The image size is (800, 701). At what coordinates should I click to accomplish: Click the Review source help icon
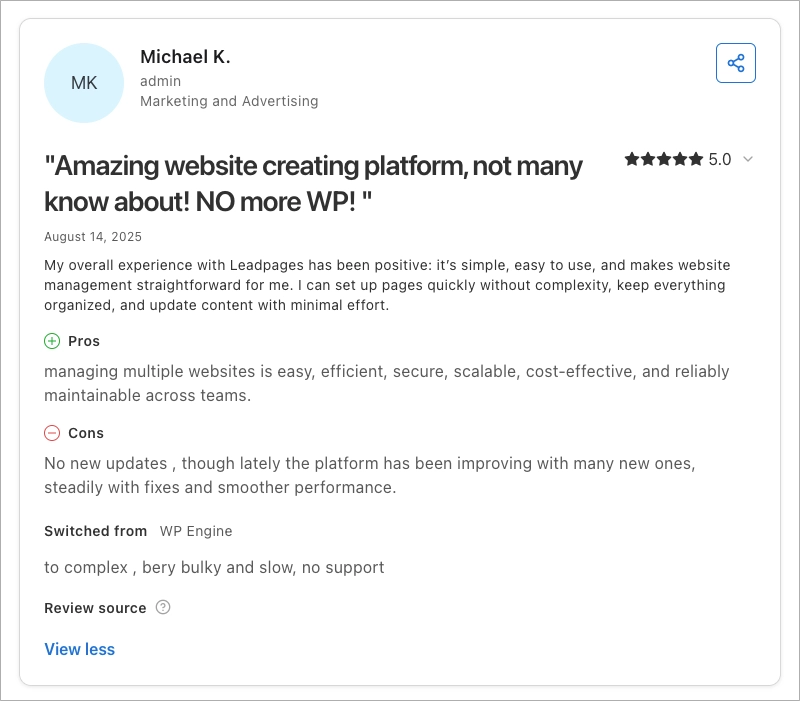coord(164,607)
